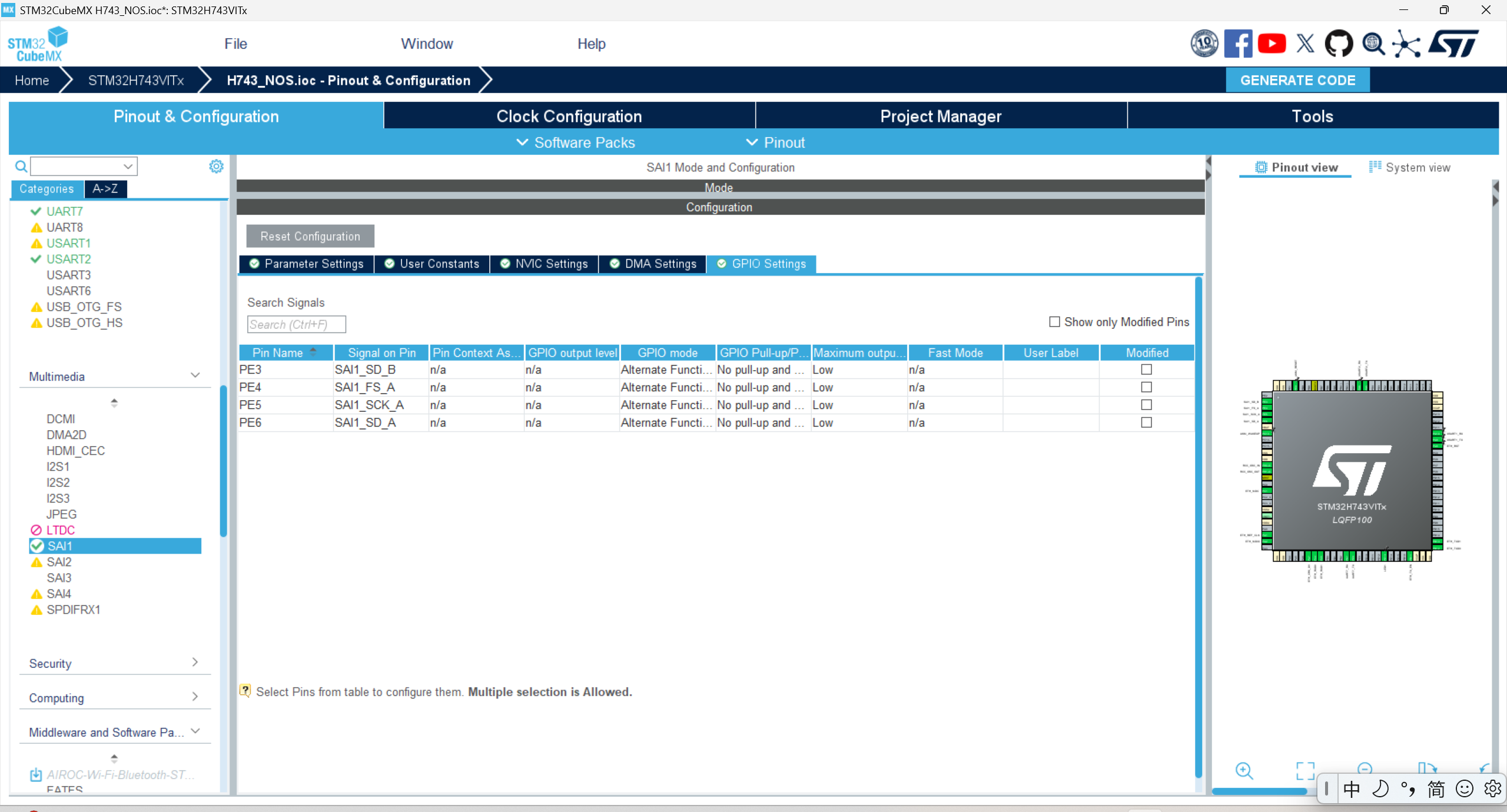Viewport: 1507px width, 812px height.
Task: Open the Help menu
Action: point(591,44)
